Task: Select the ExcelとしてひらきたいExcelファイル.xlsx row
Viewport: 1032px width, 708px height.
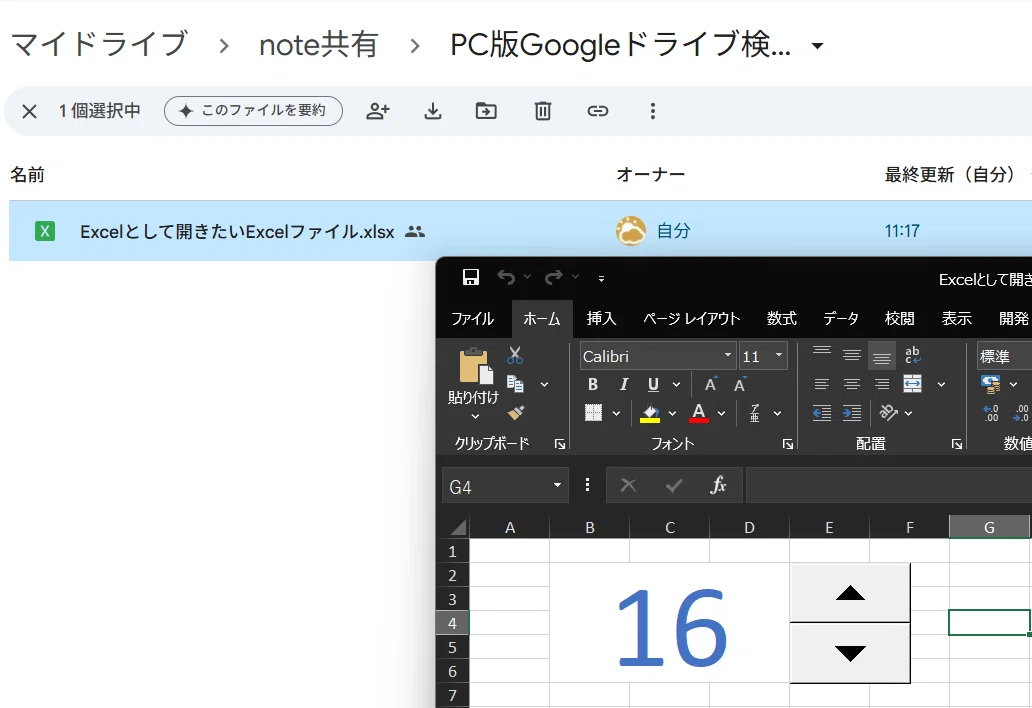Action: [520, 230]
